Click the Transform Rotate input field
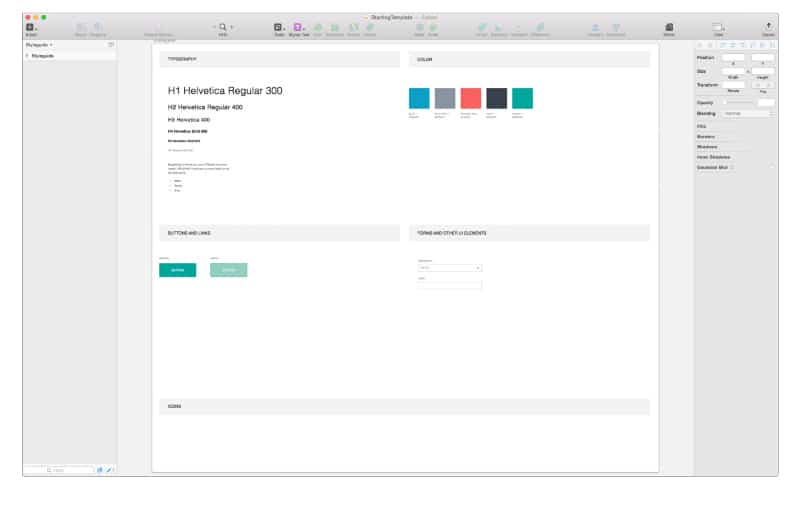The image size is (800, 507). (733, 85)
